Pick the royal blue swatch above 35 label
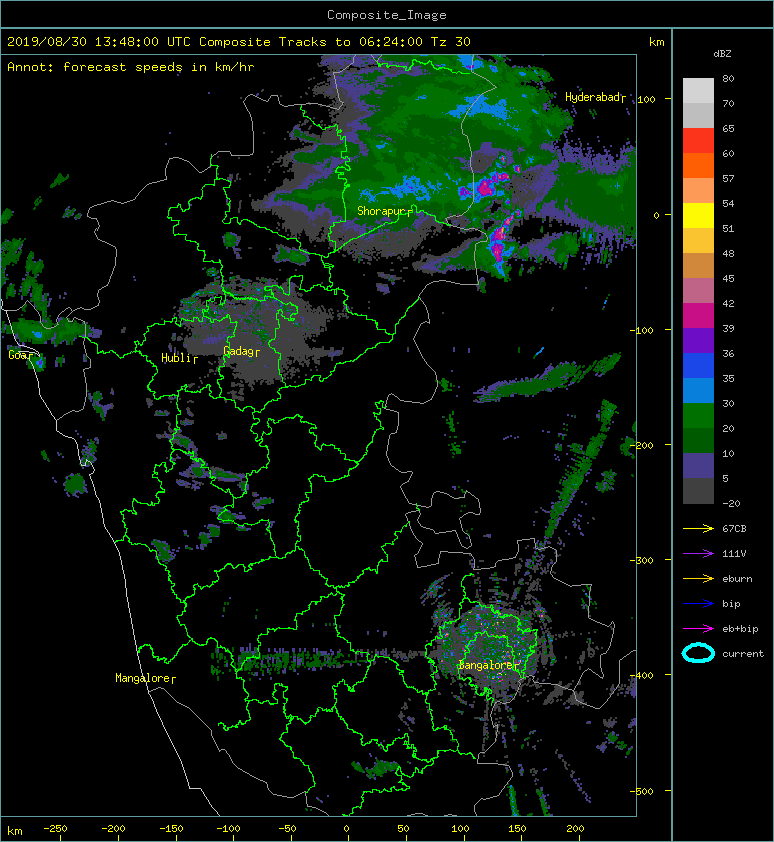The image size is (774, 842). click(698, 366)
